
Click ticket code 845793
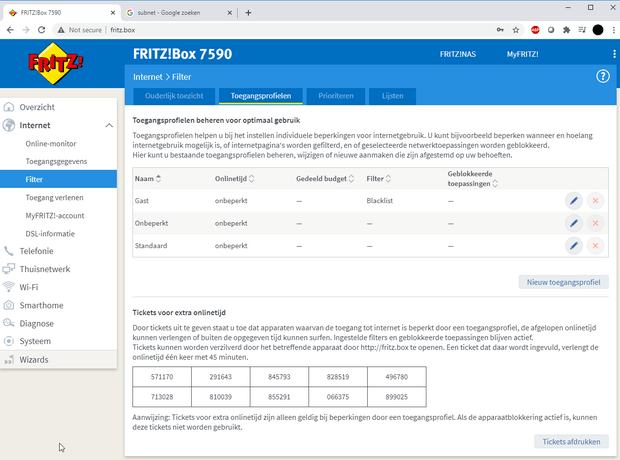(279, 377)
